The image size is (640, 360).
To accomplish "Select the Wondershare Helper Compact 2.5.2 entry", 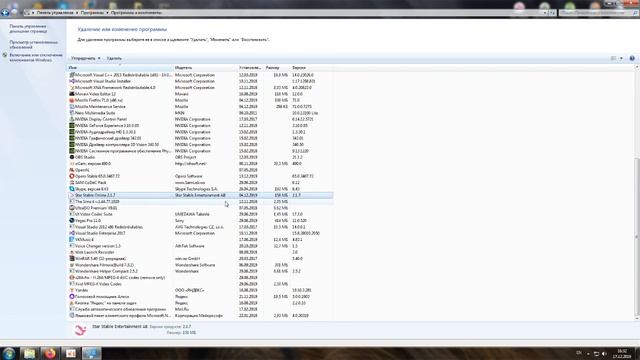I will 200,271.
